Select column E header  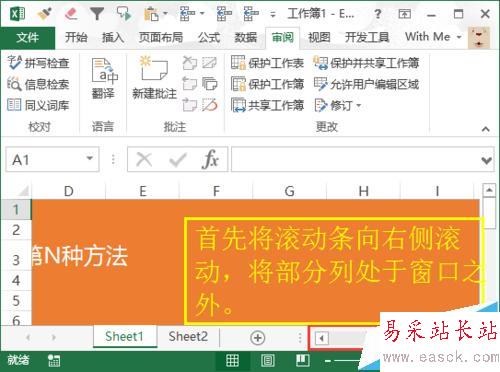point(143,191)
